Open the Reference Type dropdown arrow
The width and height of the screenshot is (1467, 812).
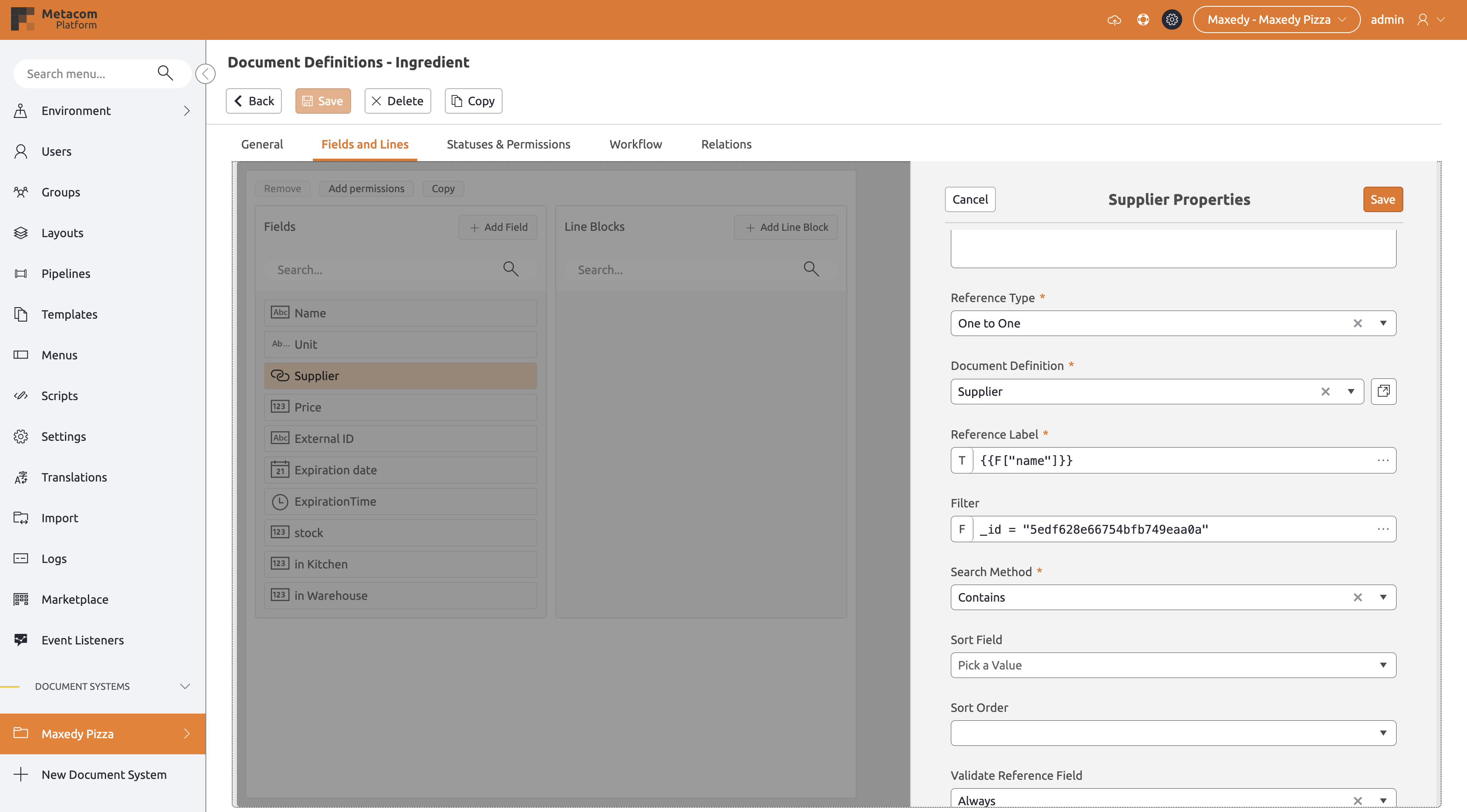pos(1383,323)
